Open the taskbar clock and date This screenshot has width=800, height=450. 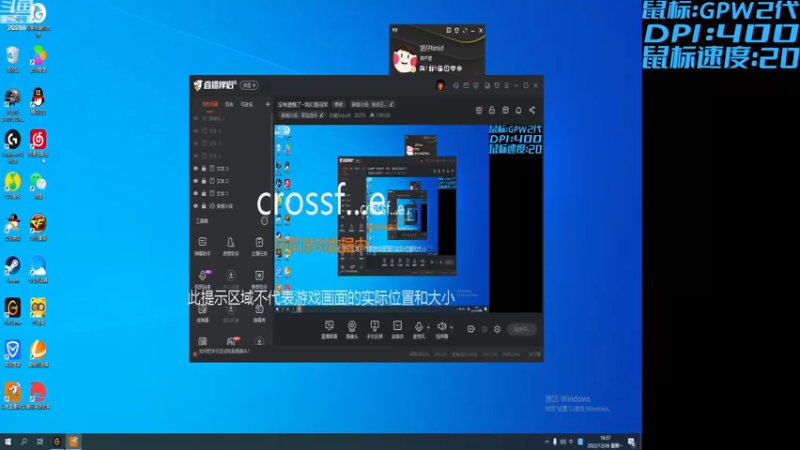[x=605, y=442]
